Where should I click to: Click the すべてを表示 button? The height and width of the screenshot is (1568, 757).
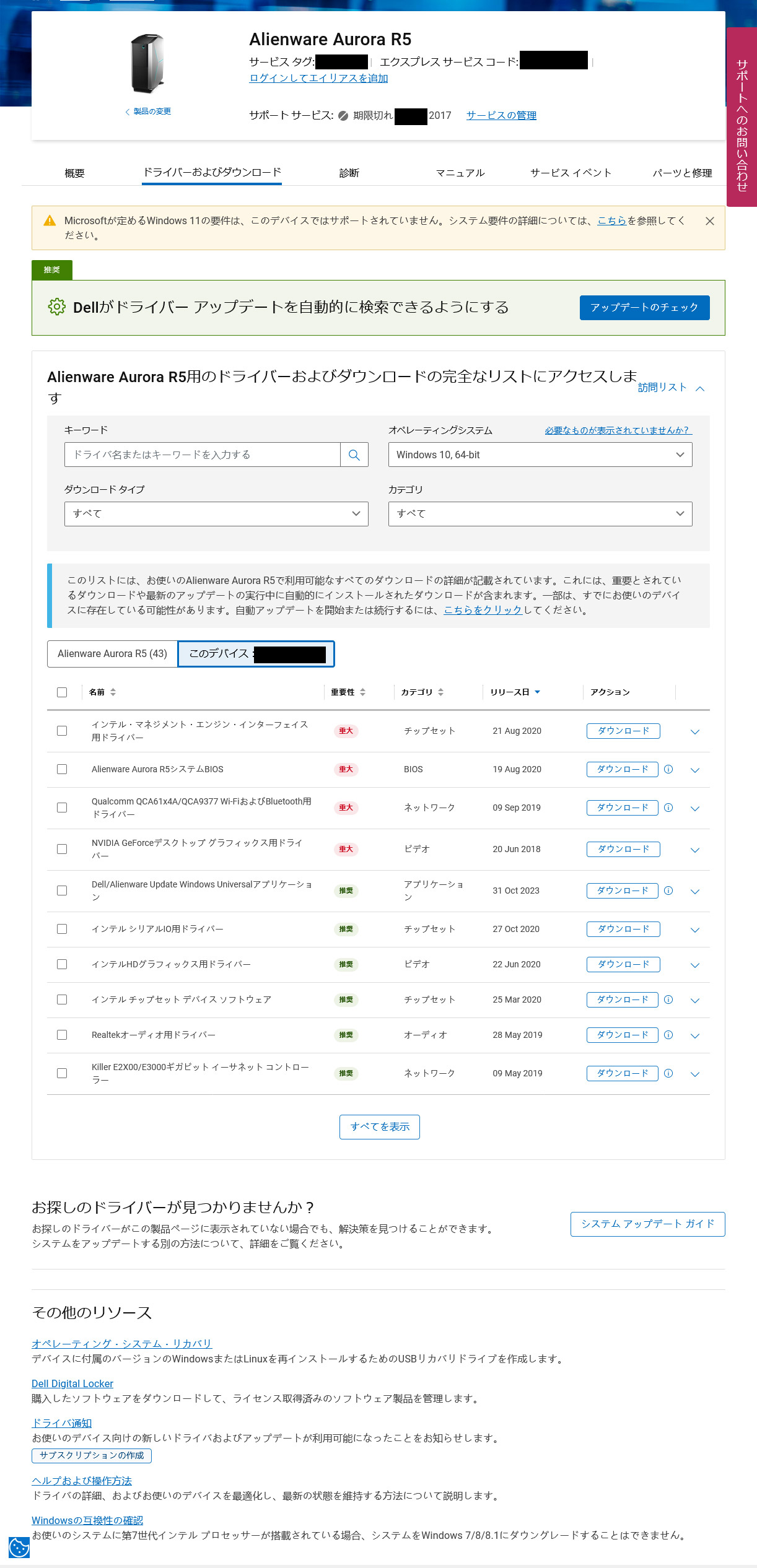point(380,1126)
